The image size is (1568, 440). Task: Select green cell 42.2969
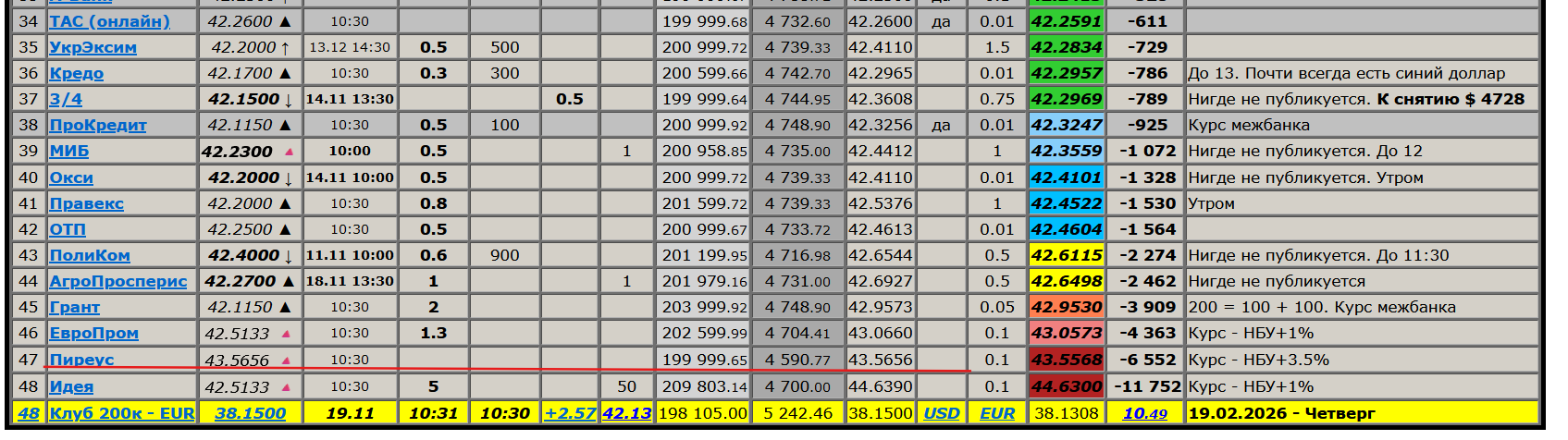coord(1067,99)
